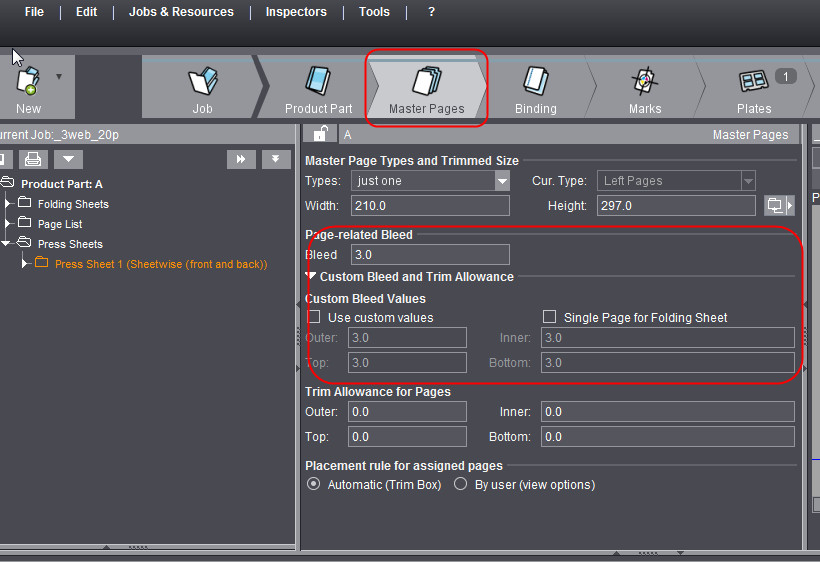Collapse the Press Sheets node
Screen dimensions: 820x562
click(x=6, y=243)
